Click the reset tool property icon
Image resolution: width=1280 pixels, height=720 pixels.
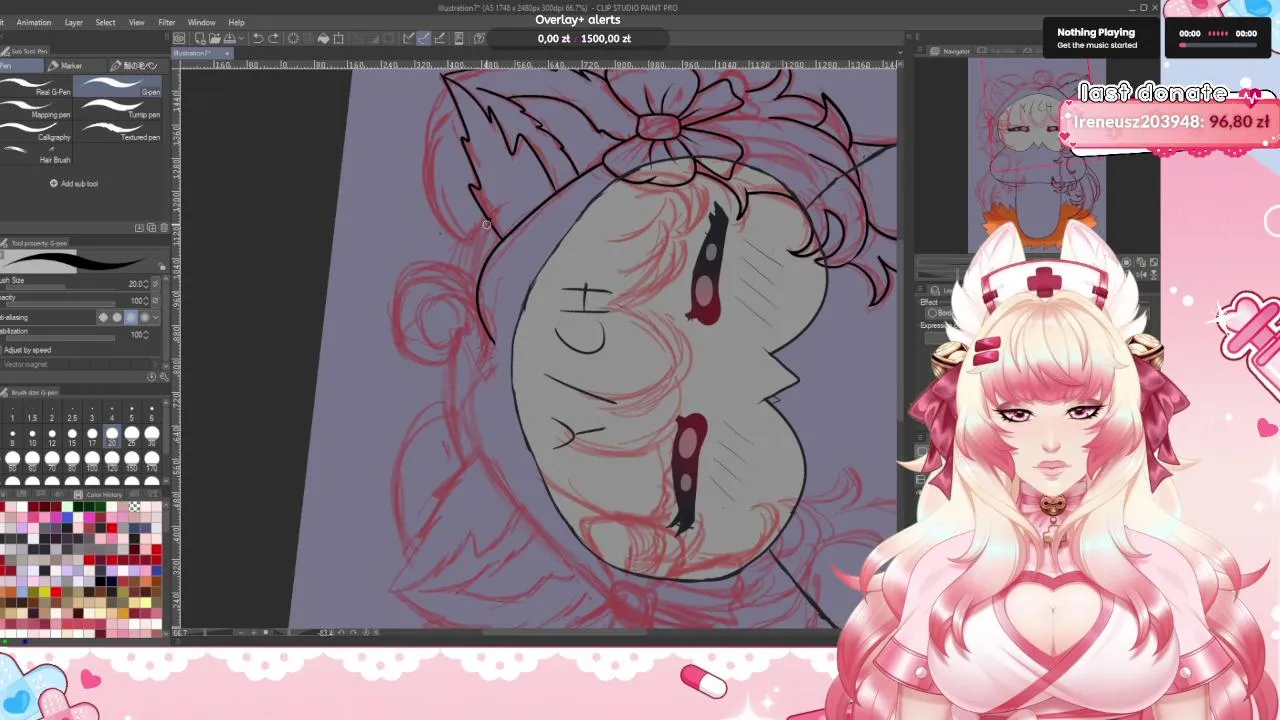151,376
